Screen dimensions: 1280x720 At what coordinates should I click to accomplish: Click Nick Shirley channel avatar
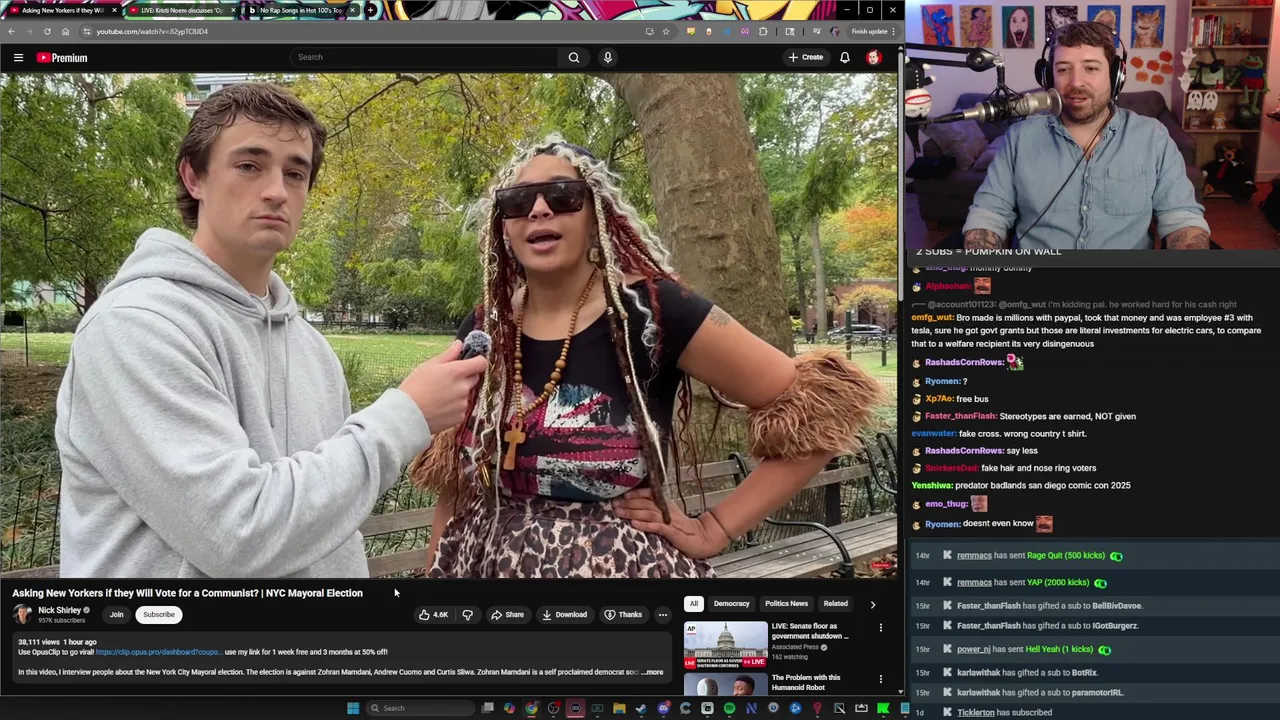[22, 614]
